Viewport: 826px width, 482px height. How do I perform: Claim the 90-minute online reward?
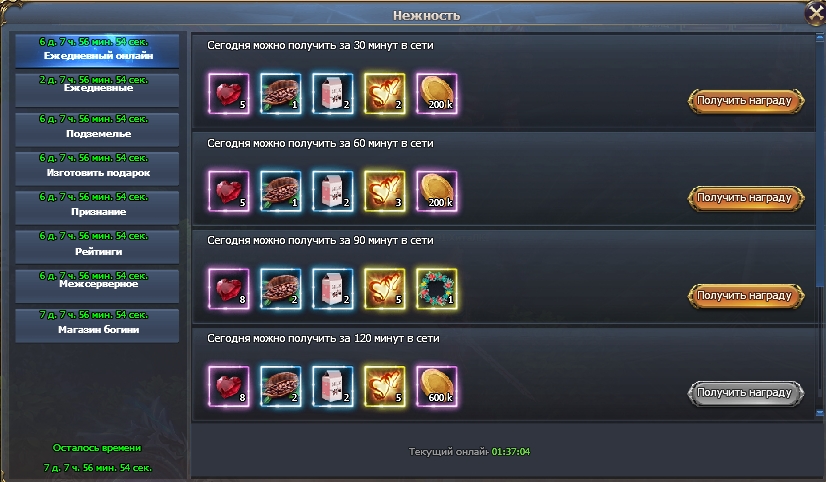click(x=745, y=296)
